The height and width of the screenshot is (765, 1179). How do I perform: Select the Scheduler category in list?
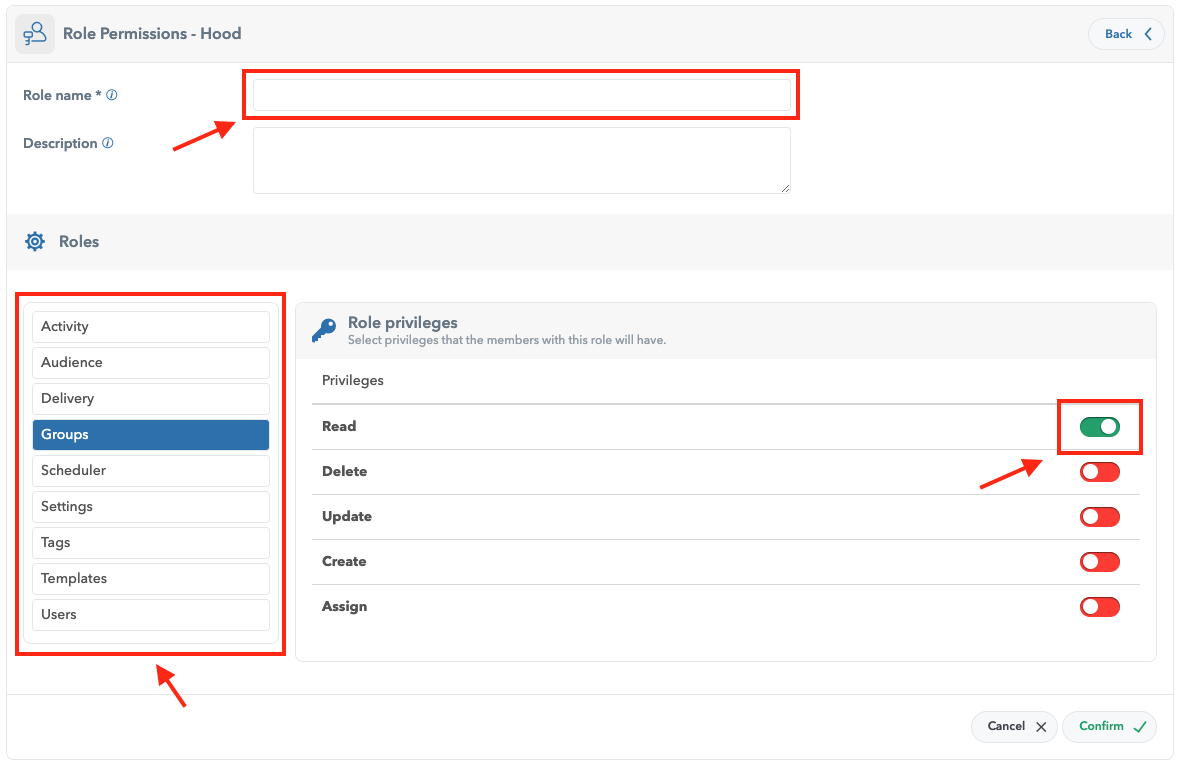pyautogui.click(x=151, y=471)
